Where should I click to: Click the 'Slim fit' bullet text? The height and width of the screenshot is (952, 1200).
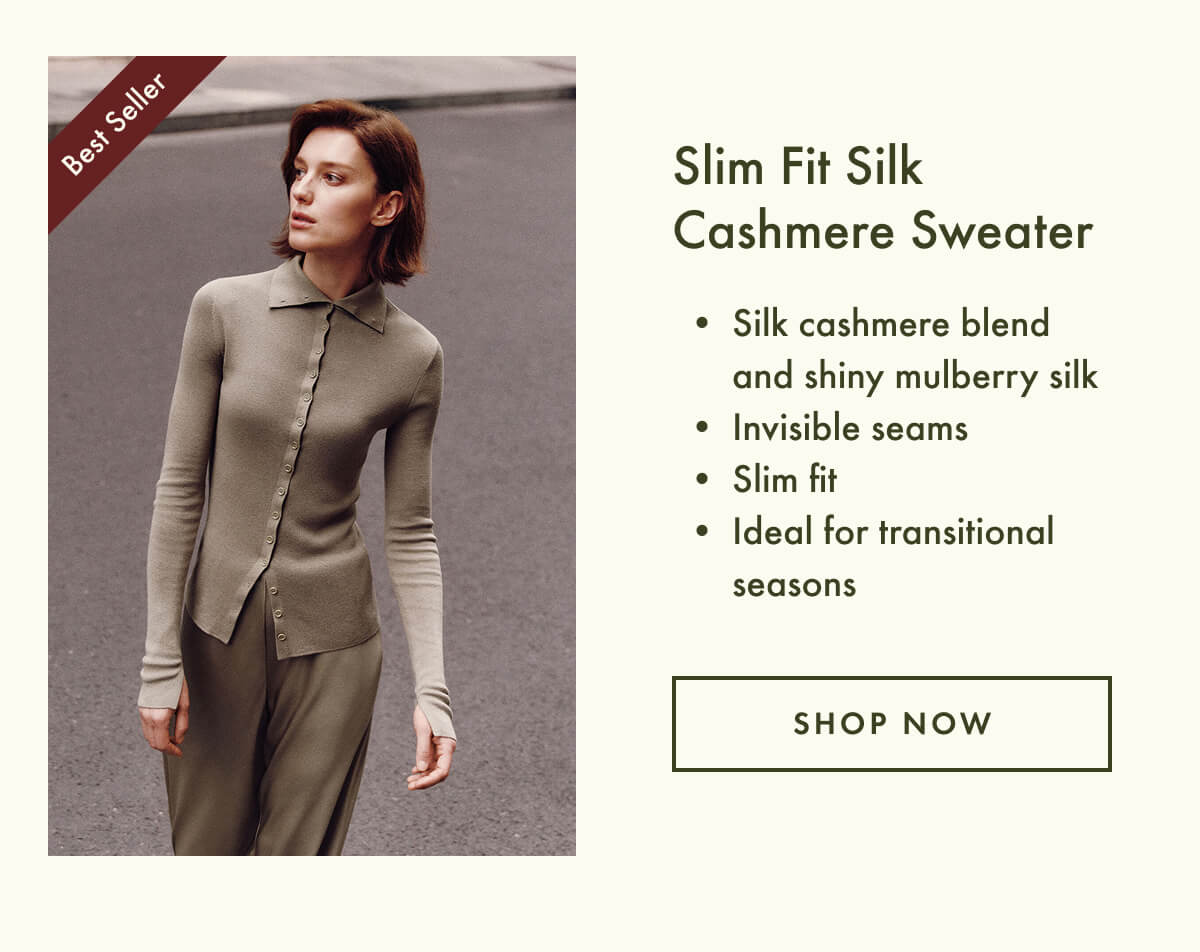(x=785, y=480)
